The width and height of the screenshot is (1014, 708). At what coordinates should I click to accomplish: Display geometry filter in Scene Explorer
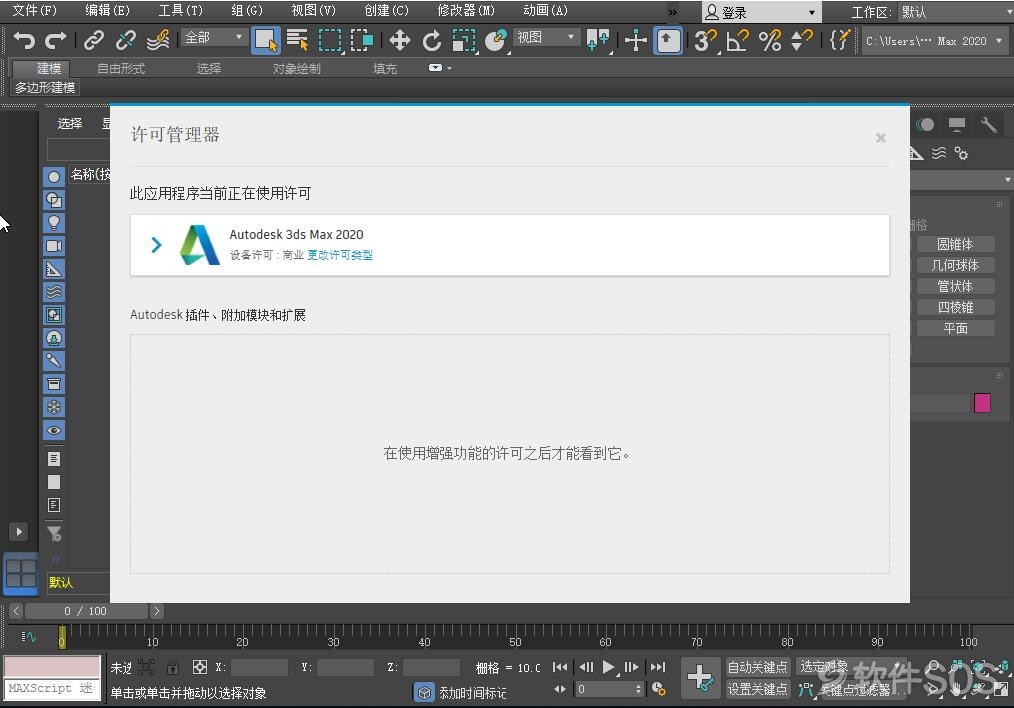(x=54, y=177)
